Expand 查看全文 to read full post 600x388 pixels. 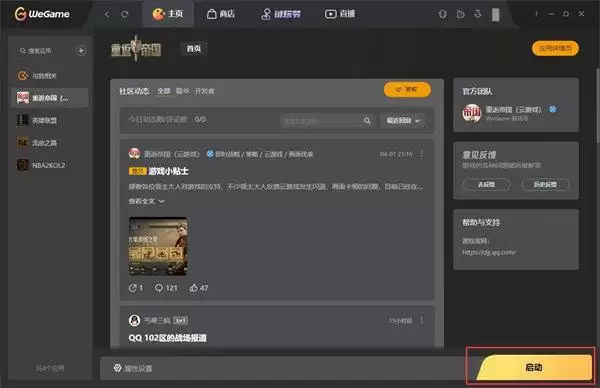pyautogui.click(x=146, y=201)
